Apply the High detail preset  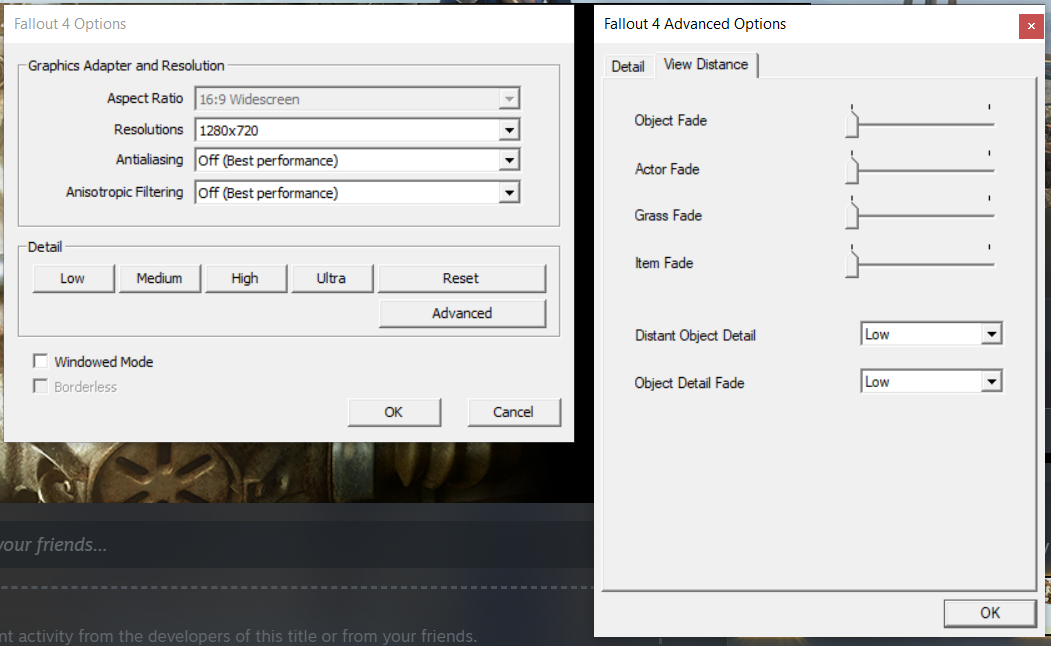click(x=245, y=278)
